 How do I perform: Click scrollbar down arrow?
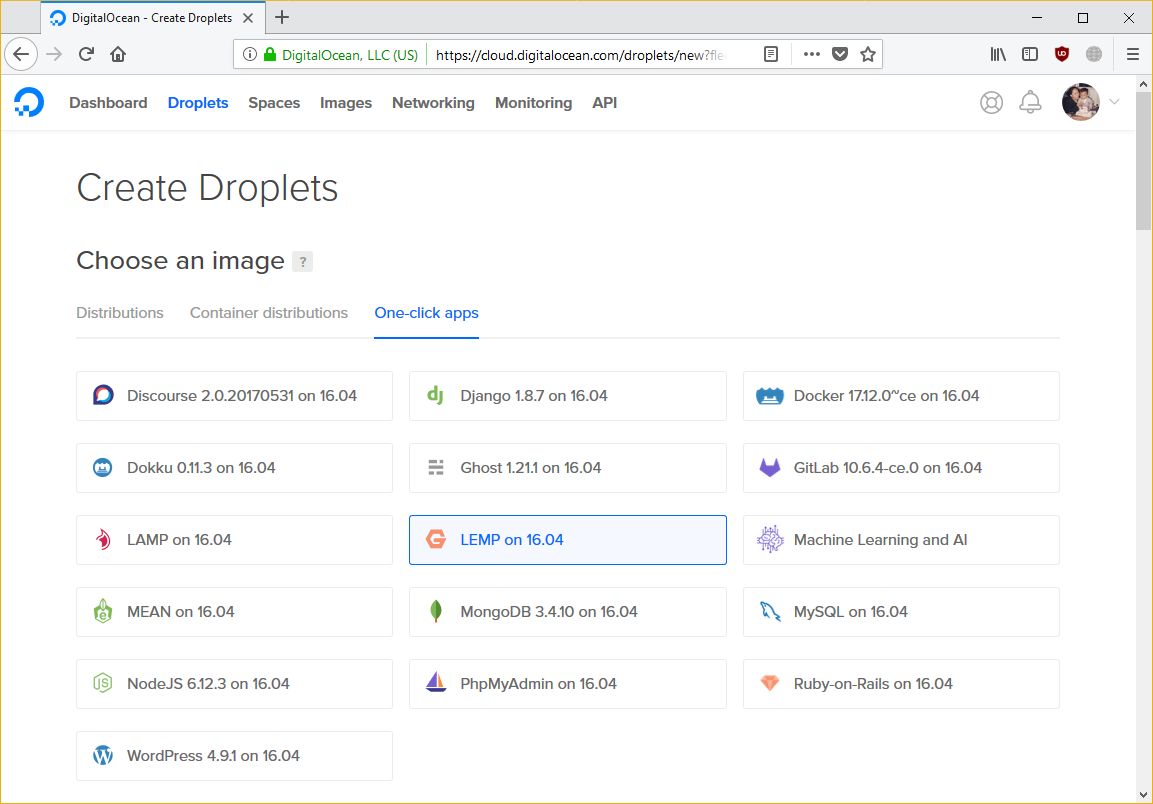coord(1143,795)
